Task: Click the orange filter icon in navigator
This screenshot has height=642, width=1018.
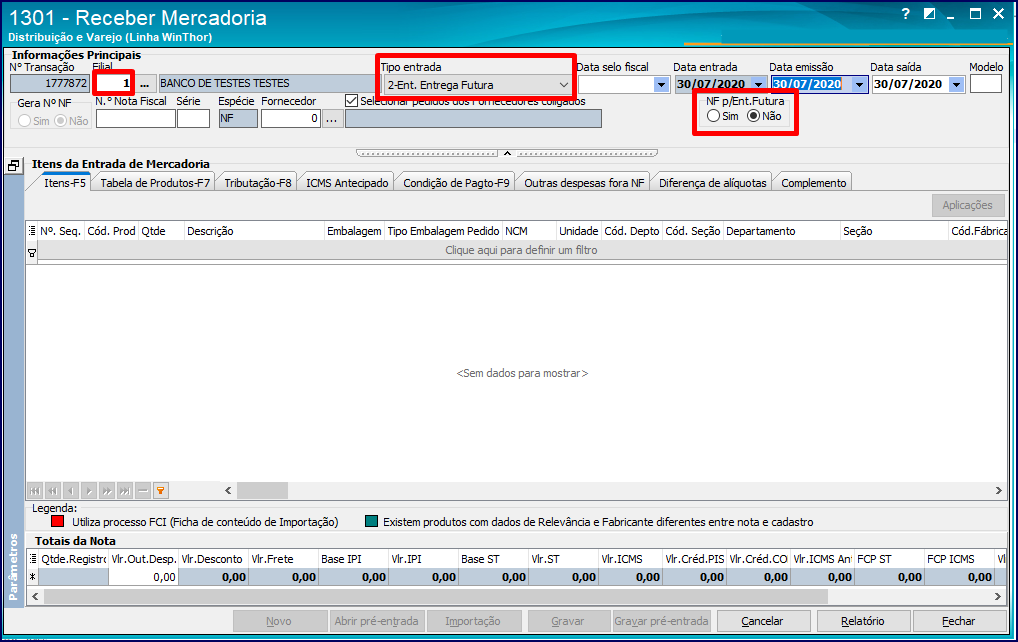Action: point(160,491)
